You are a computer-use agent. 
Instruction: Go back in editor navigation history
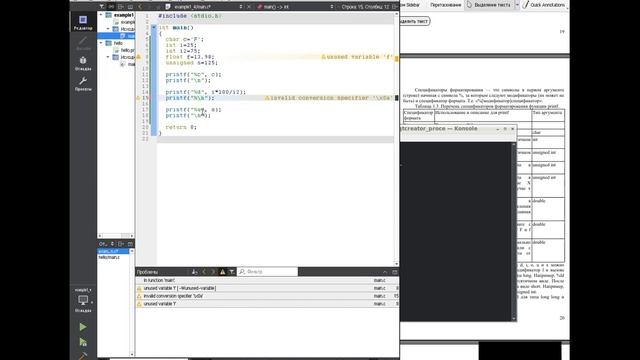(x=140, y=7)
